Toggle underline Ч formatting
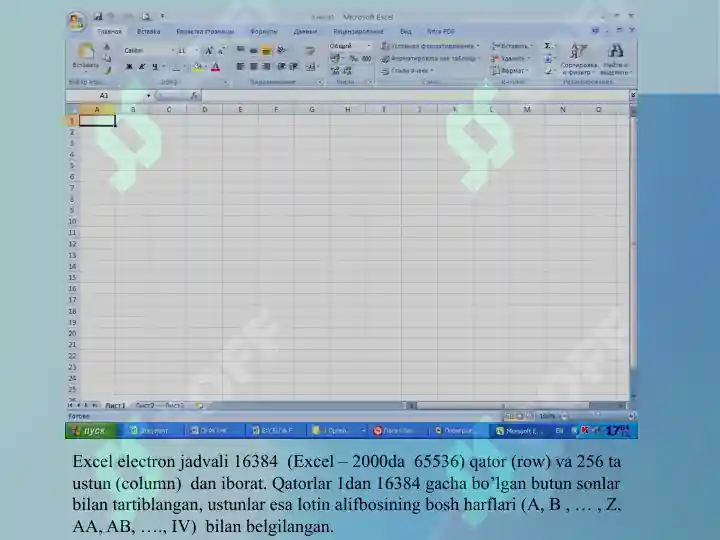720x540 pixels. pos(155,67)
